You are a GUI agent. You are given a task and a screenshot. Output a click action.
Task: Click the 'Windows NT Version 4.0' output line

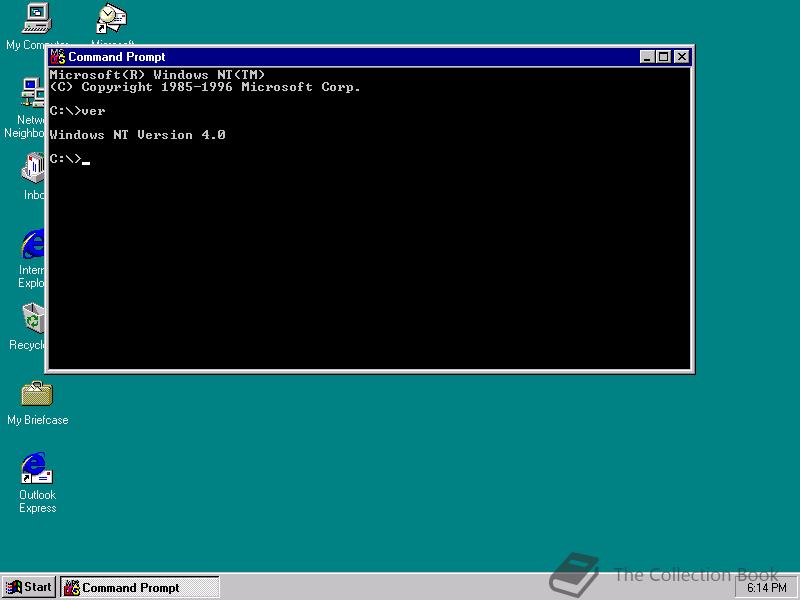pos(137,135)
